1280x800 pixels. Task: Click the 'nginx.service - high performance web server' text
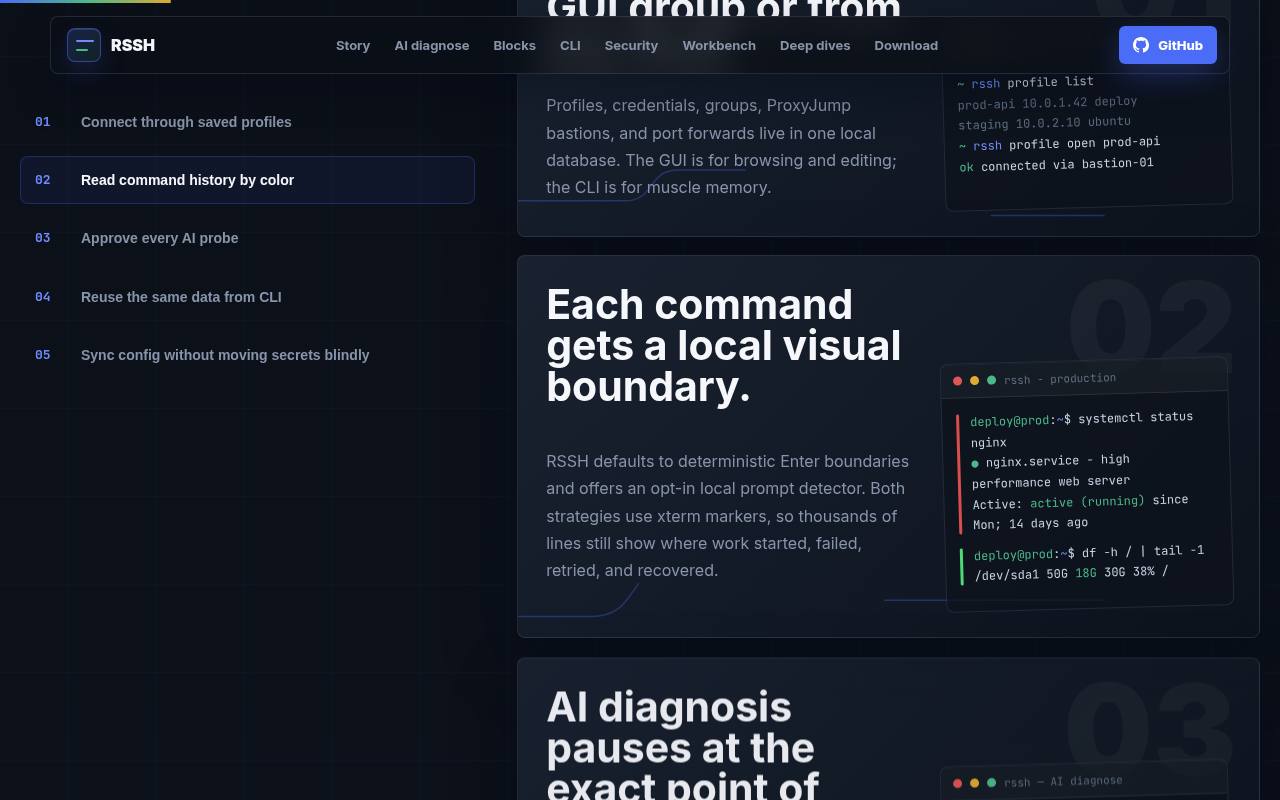pyautogui.click(x=1051, y=470)
